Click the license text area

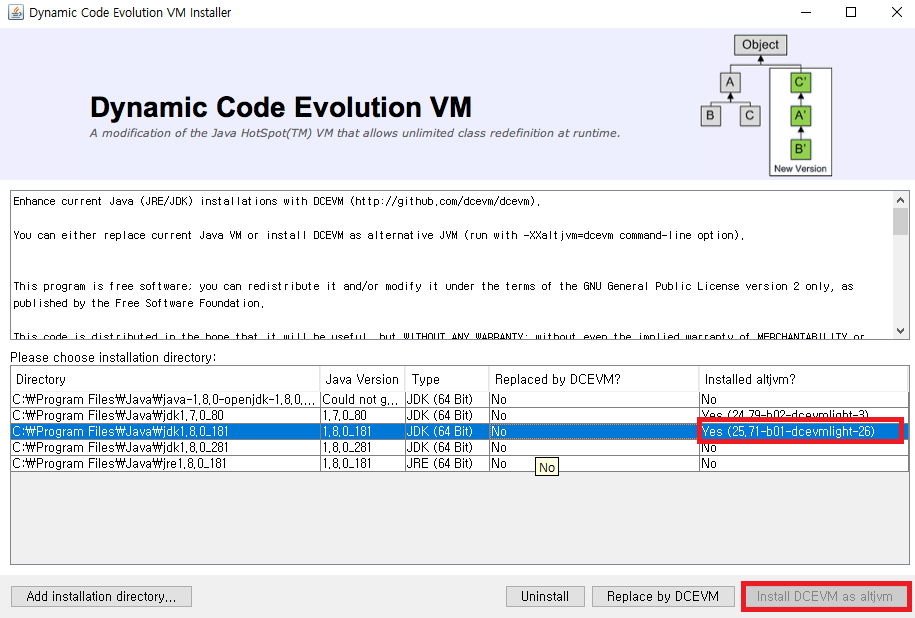click(452, 265)
